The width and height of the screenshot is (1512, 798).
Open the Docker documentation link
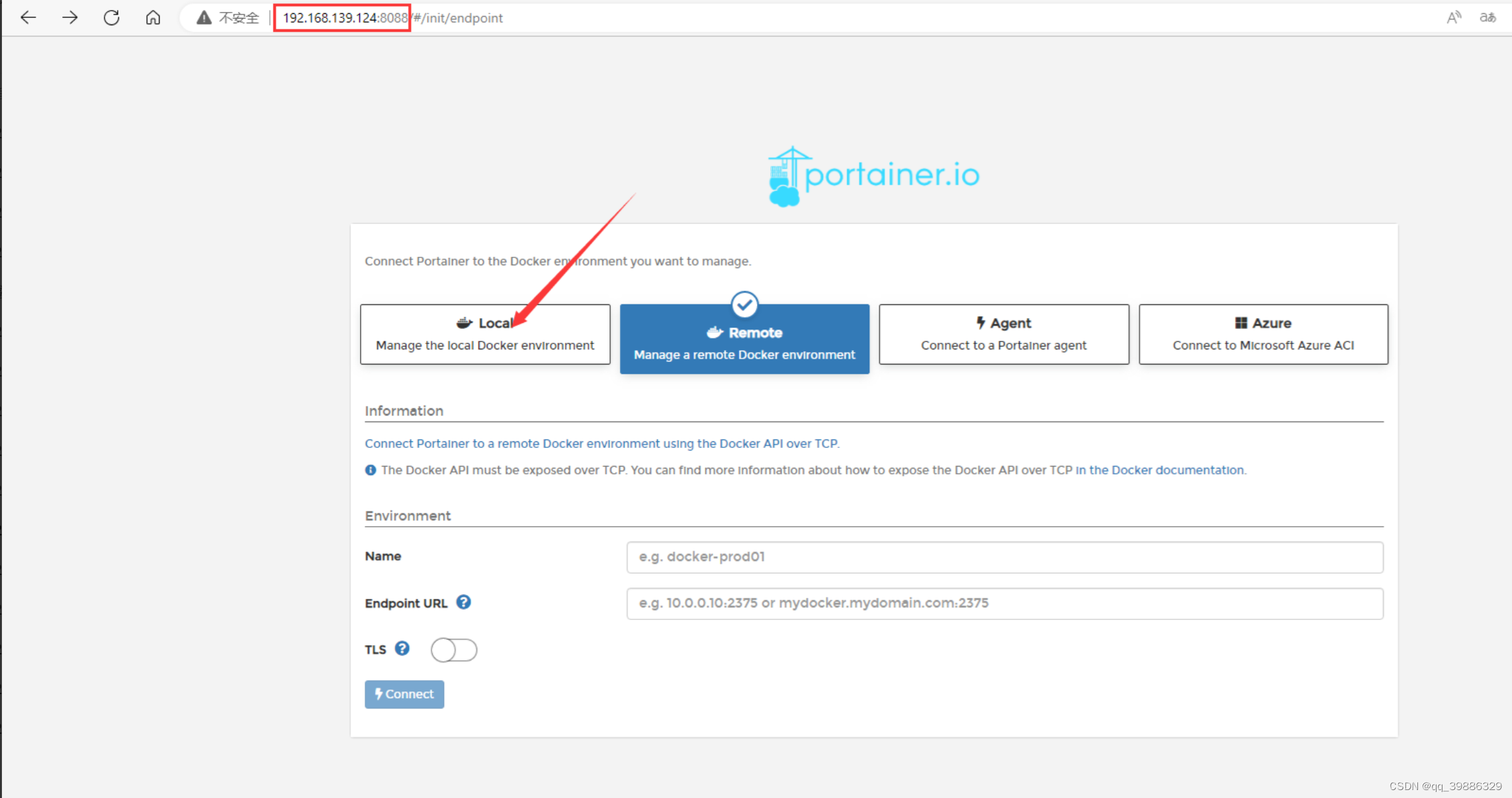[x=1161, y=470]
